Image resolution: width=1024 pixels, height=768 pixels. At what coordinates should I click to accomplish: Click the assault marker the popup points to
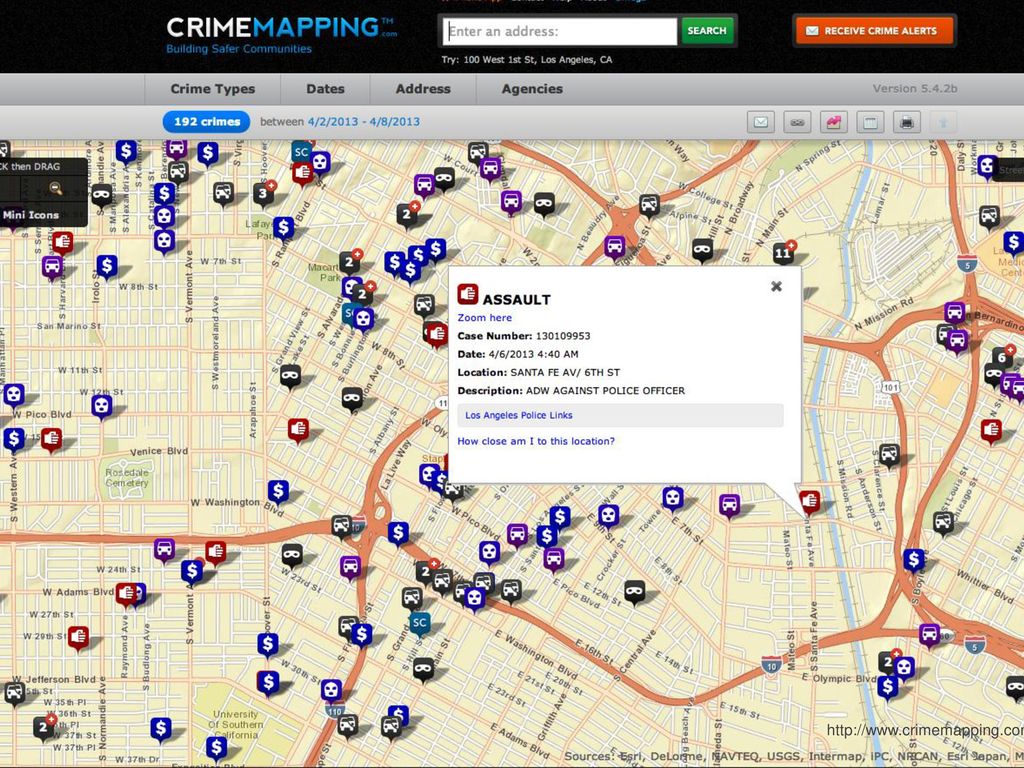(x=810, y=502)
